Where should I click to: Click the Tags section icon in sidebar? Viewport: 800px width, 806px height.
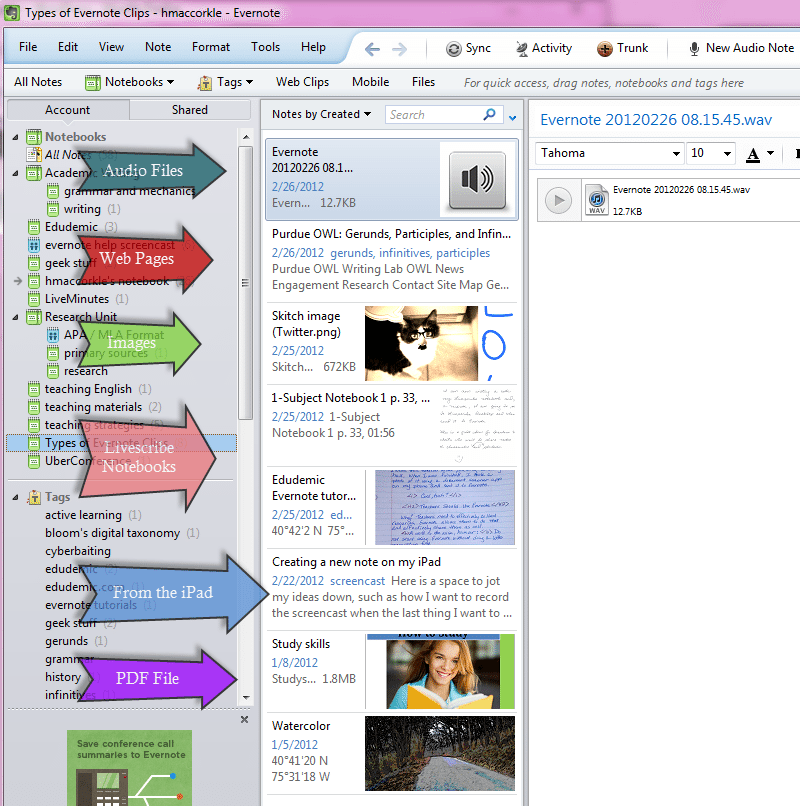[34, 497]
